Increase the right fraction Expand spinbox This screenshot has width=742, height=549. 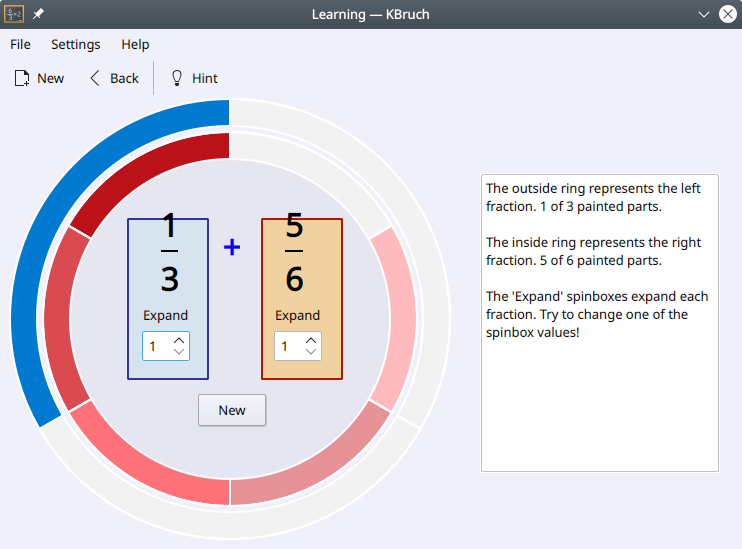(311, 340)
